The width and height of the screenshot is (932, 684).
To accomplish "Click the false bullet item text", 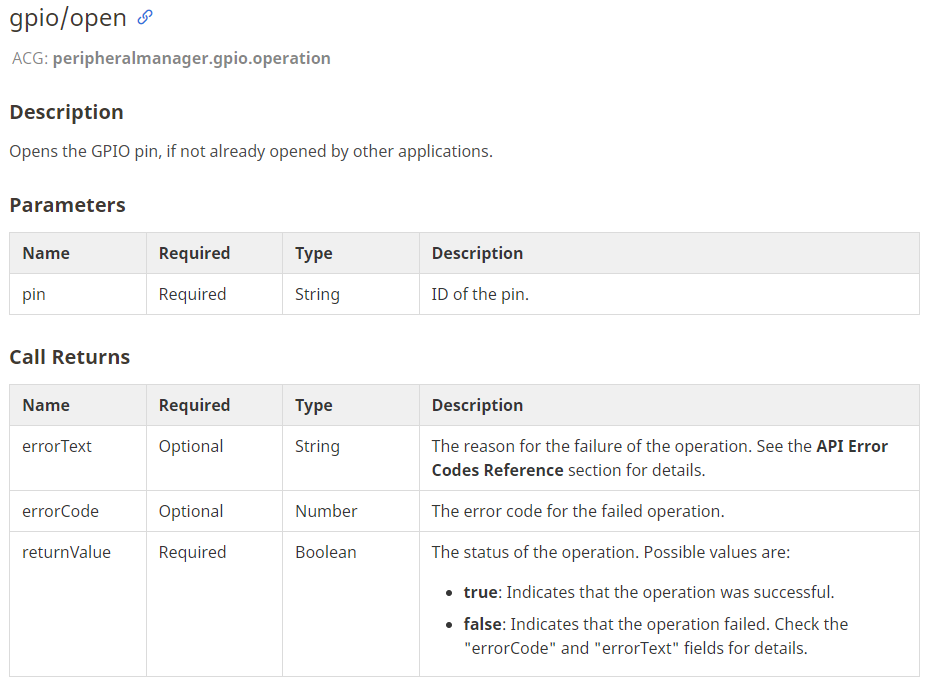I will pyautogui.click(x=656, y=636).
